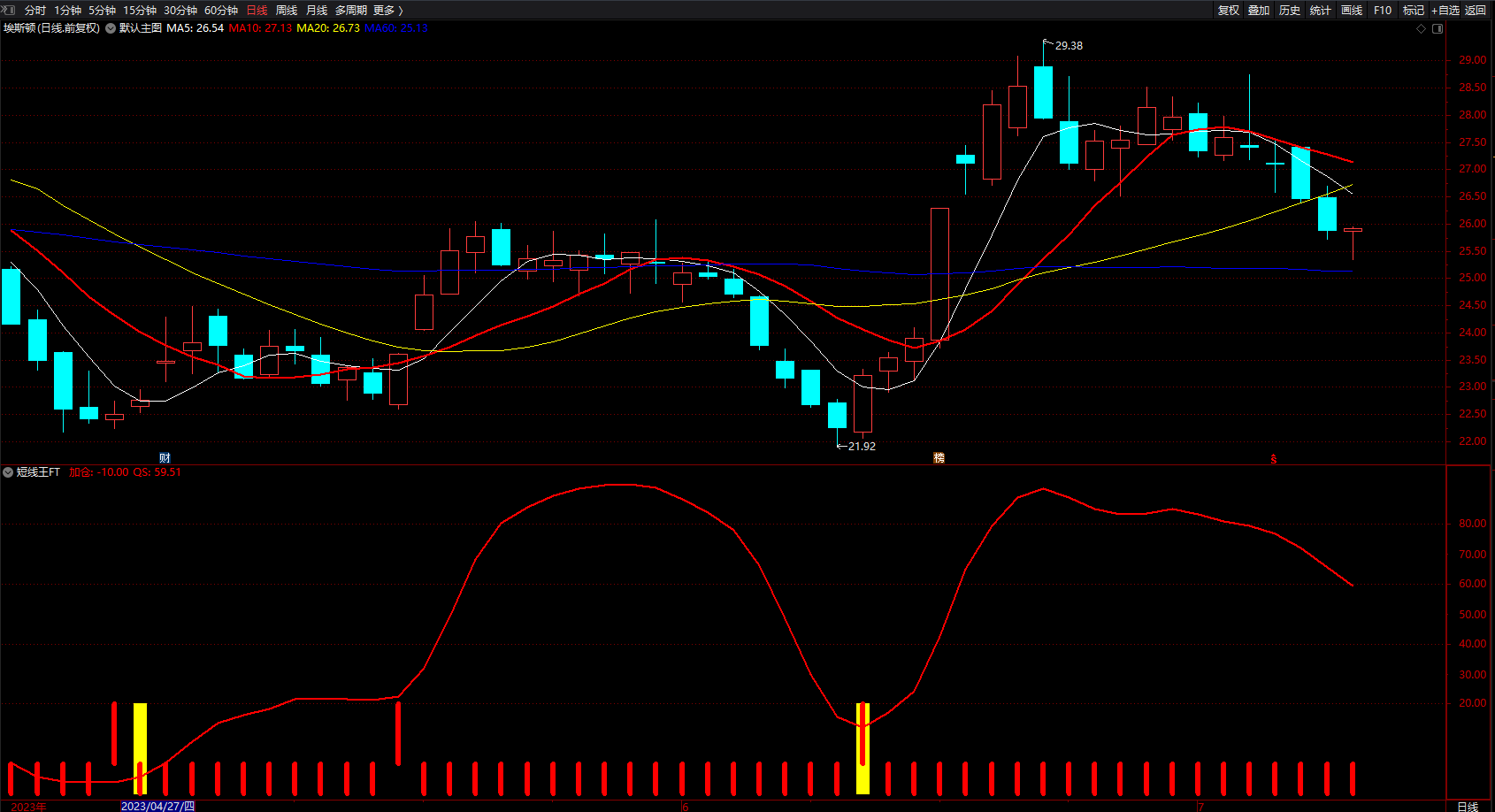Select the 15分钟 period tab
The image size is (1495, 812).
(x=140, y=11)
